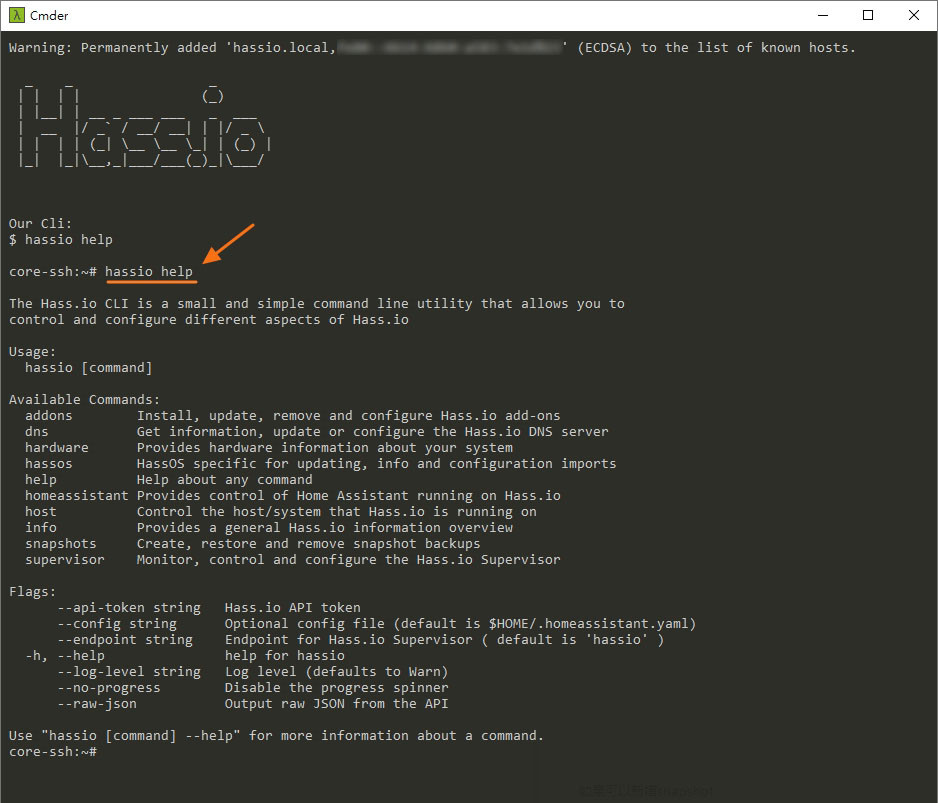Screen dimensions: 938x803
Task: Click 'Provides hardware information about your system'
Action: (x=325, y=448)
